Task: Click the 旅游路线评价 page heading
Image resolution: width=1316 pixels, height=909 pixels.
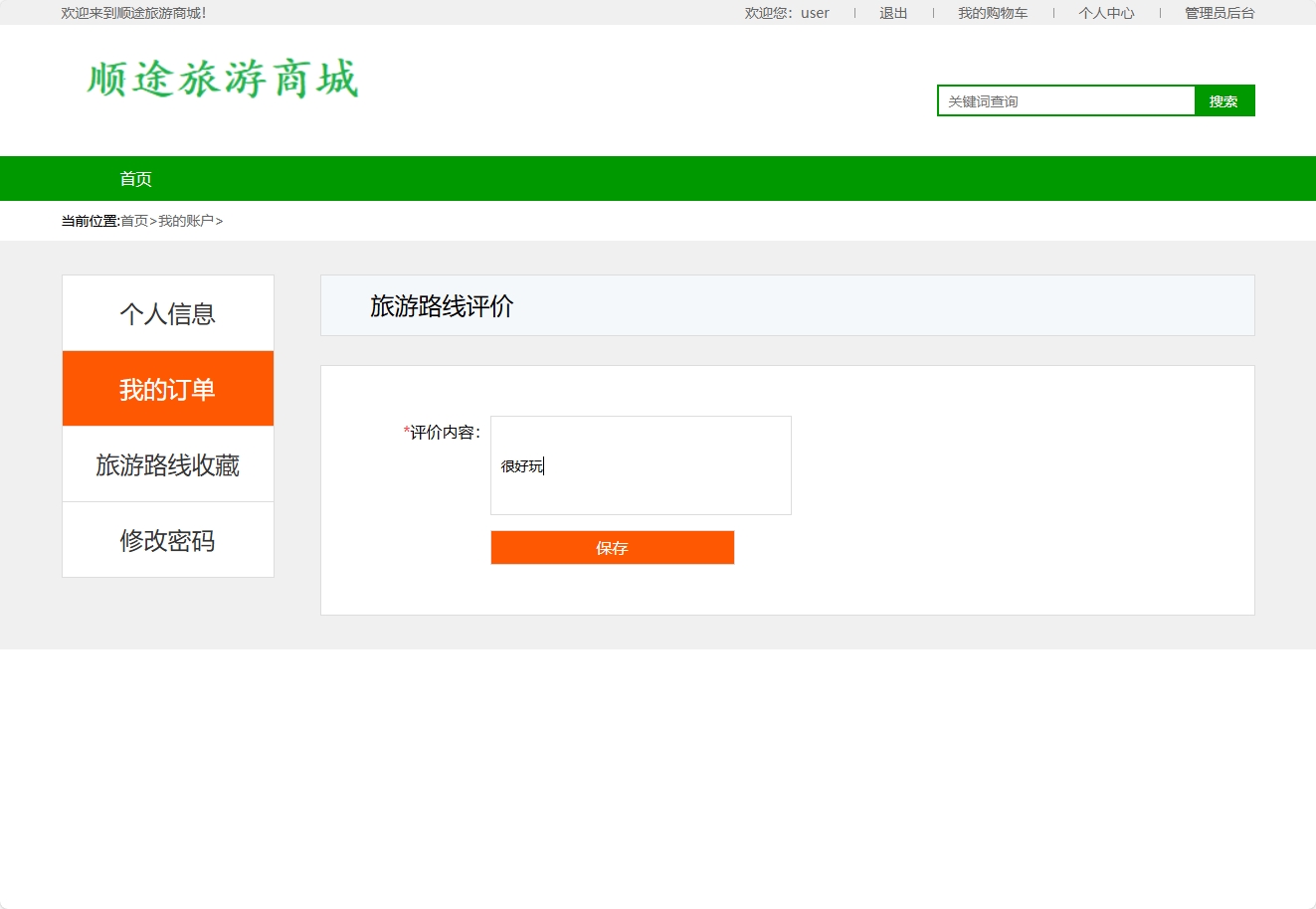Action: tap(442, 305)
